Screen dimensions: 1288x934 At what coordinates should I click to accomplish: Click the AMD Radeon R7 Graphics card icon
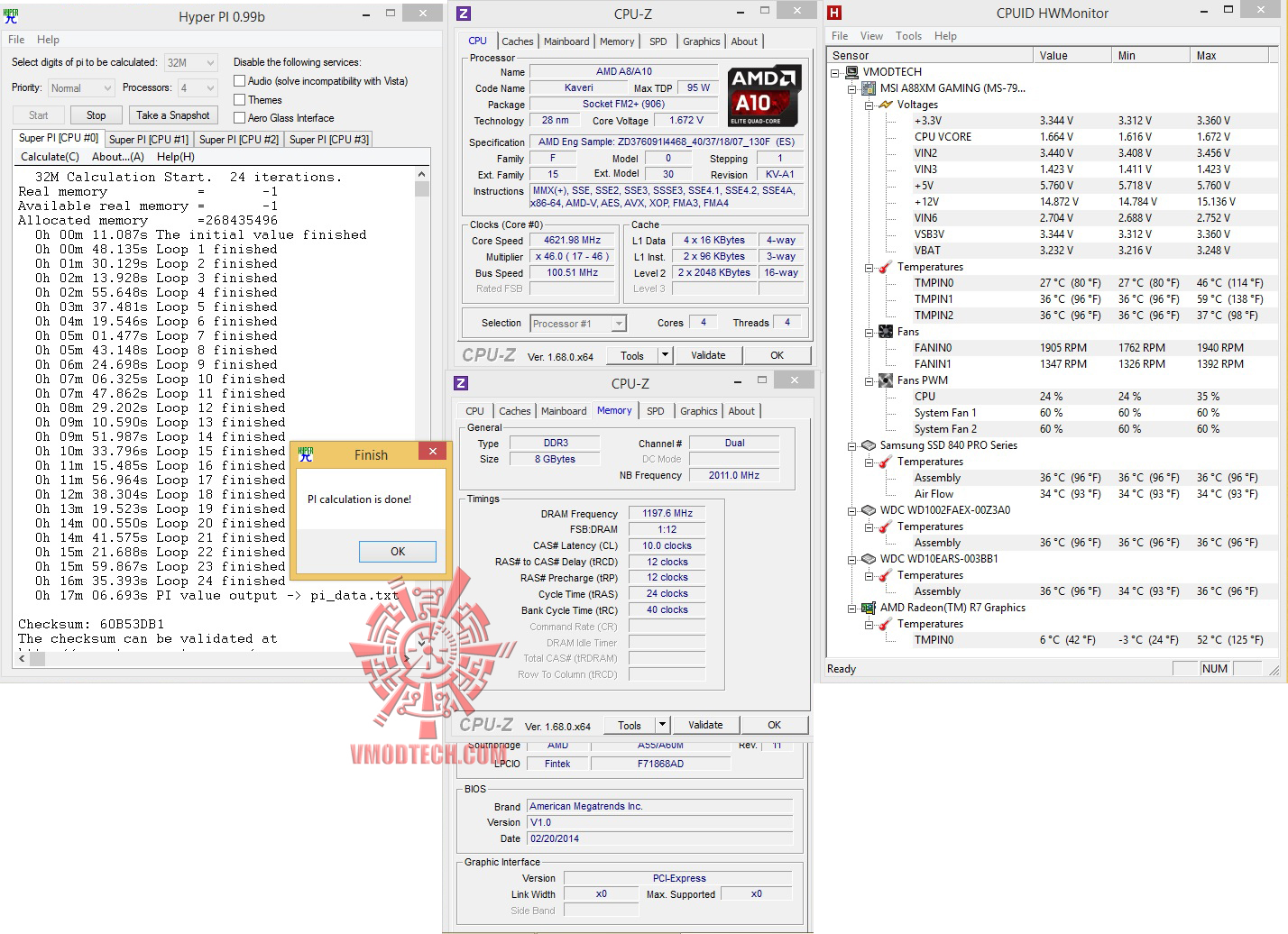point(869,608)
